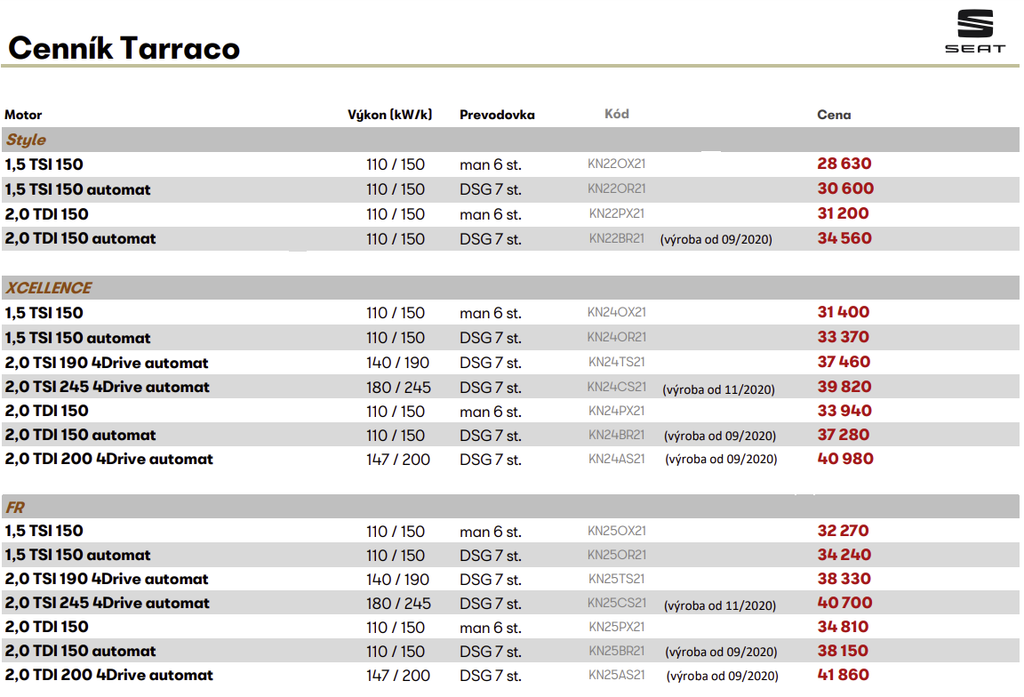Click model code KN25CS21

[616, 603]
